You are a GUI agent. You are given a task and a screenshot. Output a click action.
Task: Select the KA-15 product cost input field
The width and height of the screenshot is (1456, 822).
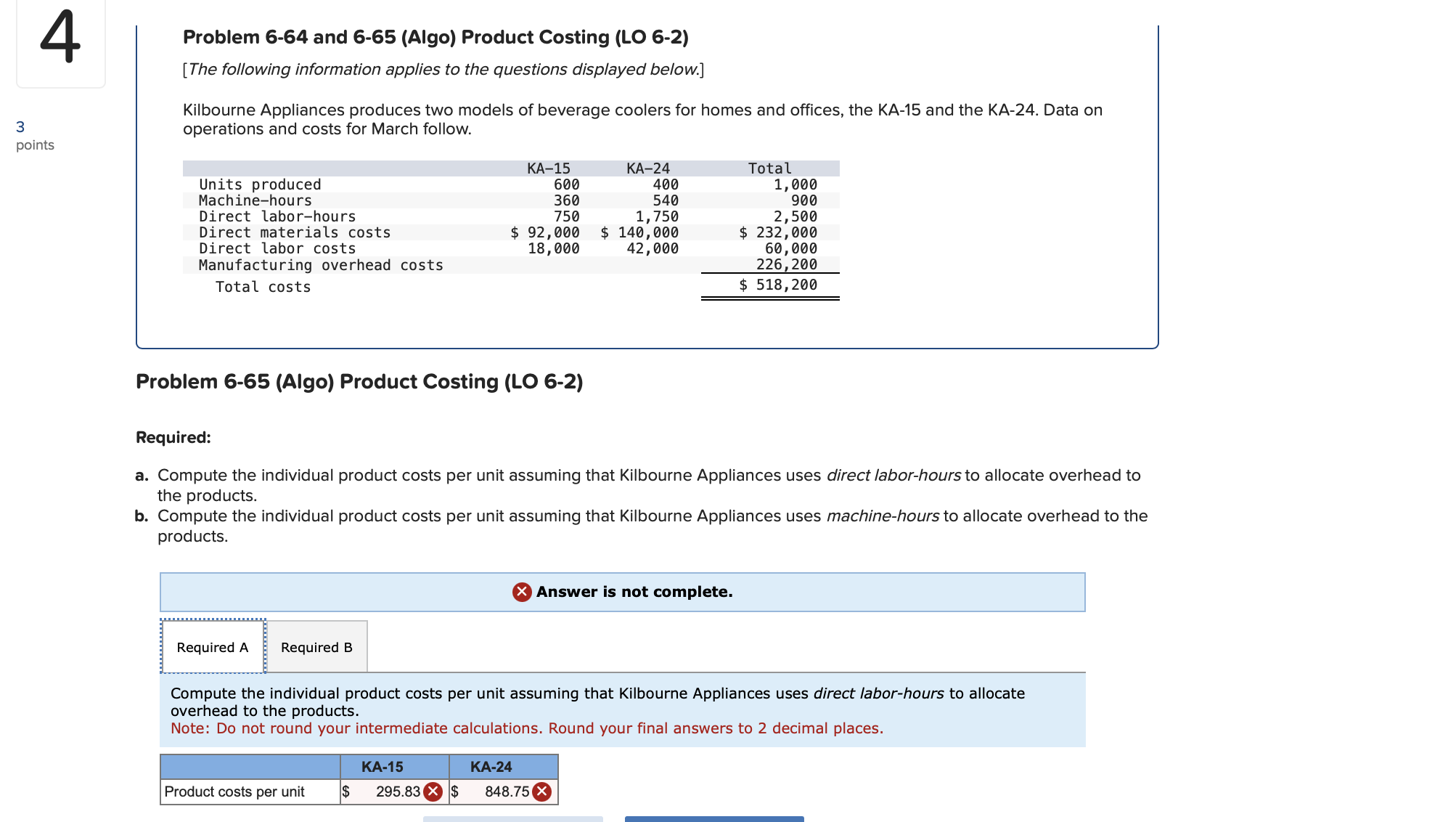392,792
